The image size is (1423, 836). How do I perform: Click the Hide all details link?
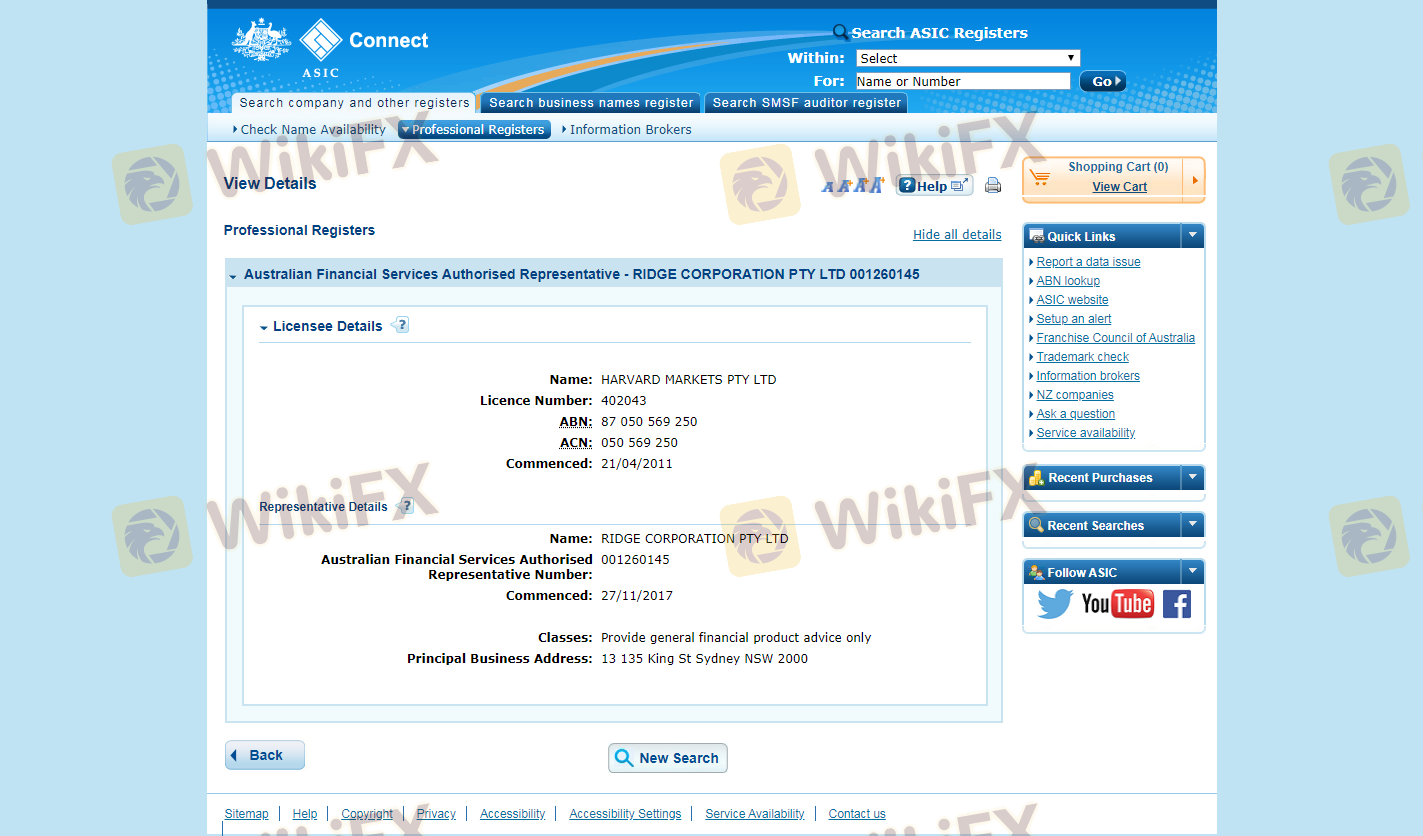point(956,235)
